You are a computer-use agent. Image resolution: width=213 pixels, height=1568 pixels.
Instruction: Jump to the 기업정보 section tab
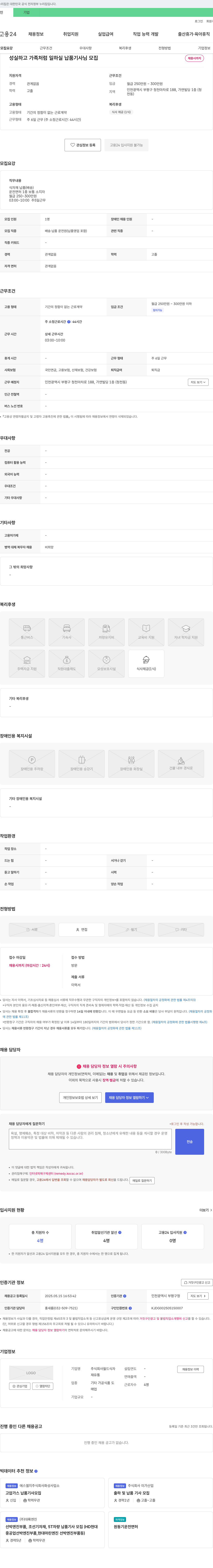click(x=204, y=48)
